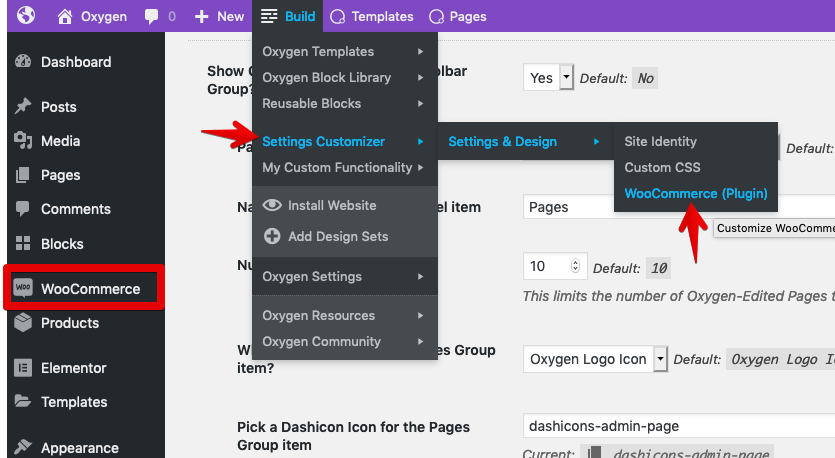
Task: Open the Build menu in admin bar
Action: 288,17
